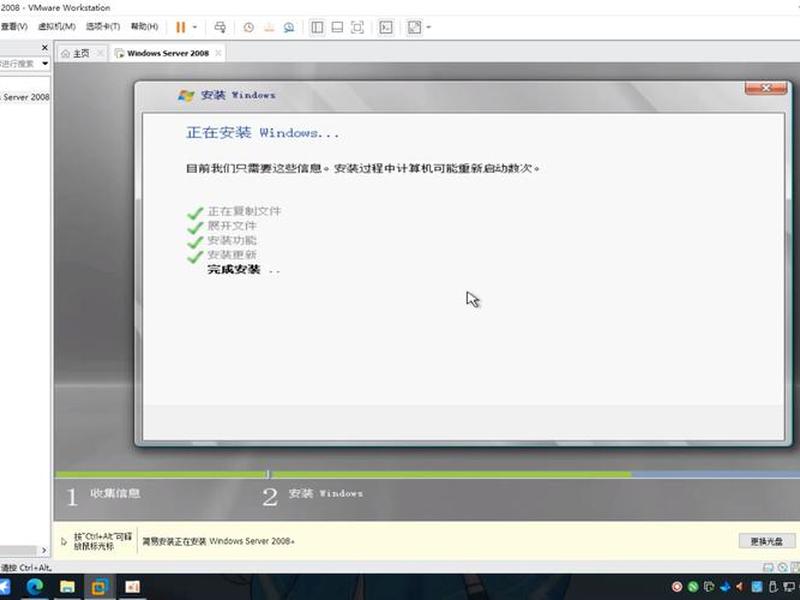Click the 完成安装 step

(234, 269)
